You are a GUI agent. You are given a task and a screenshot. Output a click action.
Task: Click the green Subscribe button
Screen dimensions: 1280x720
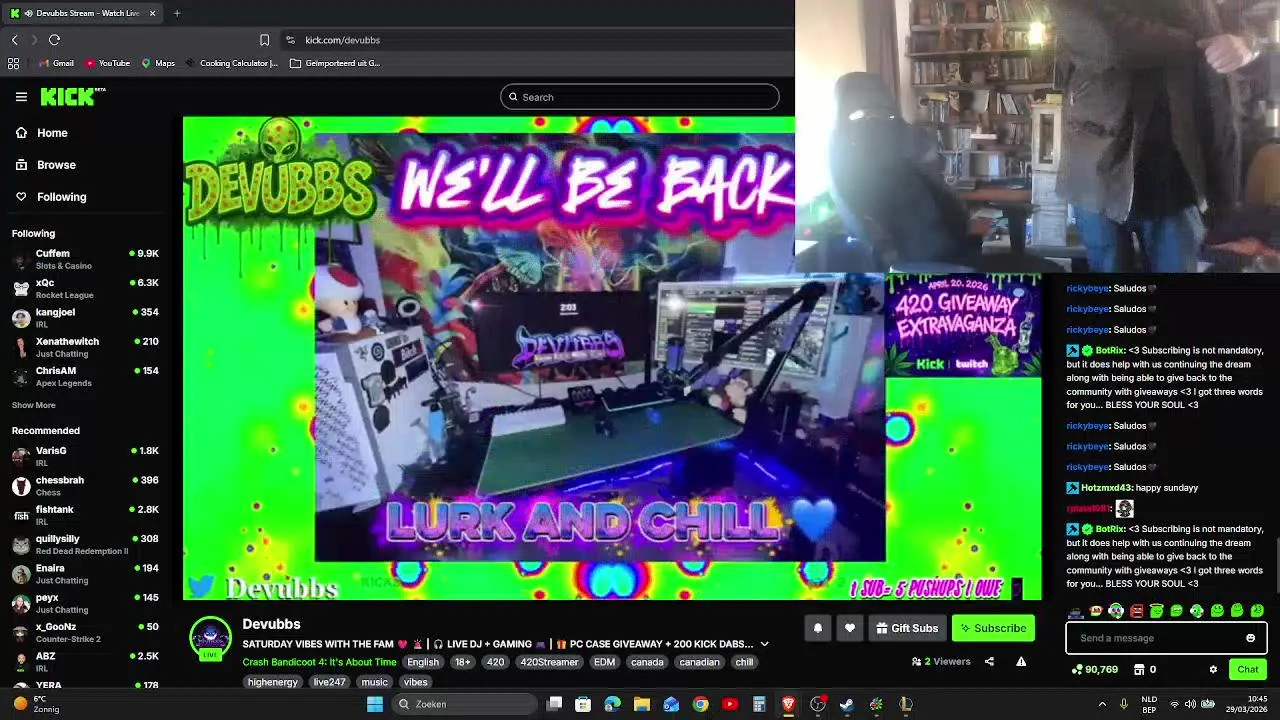pos(993,628)
